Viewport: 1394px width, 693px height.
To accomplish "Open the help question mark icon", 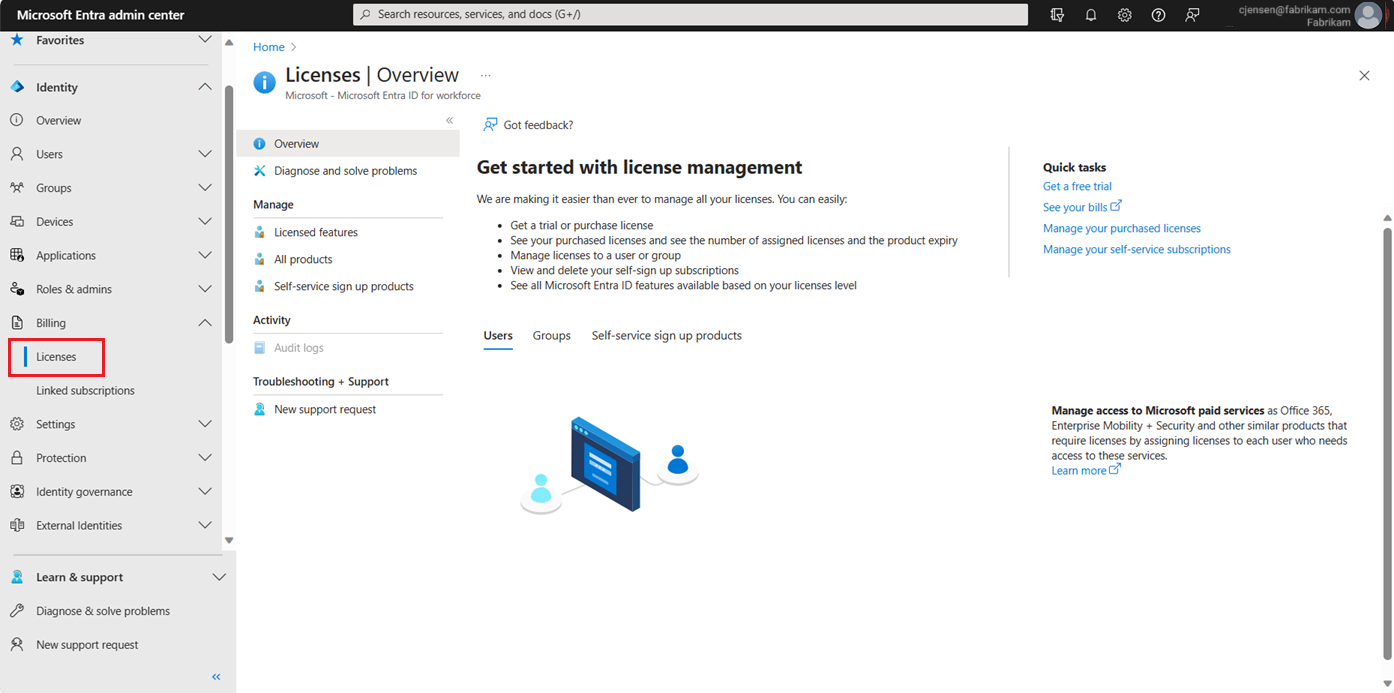I will (x=1158, y=15).
